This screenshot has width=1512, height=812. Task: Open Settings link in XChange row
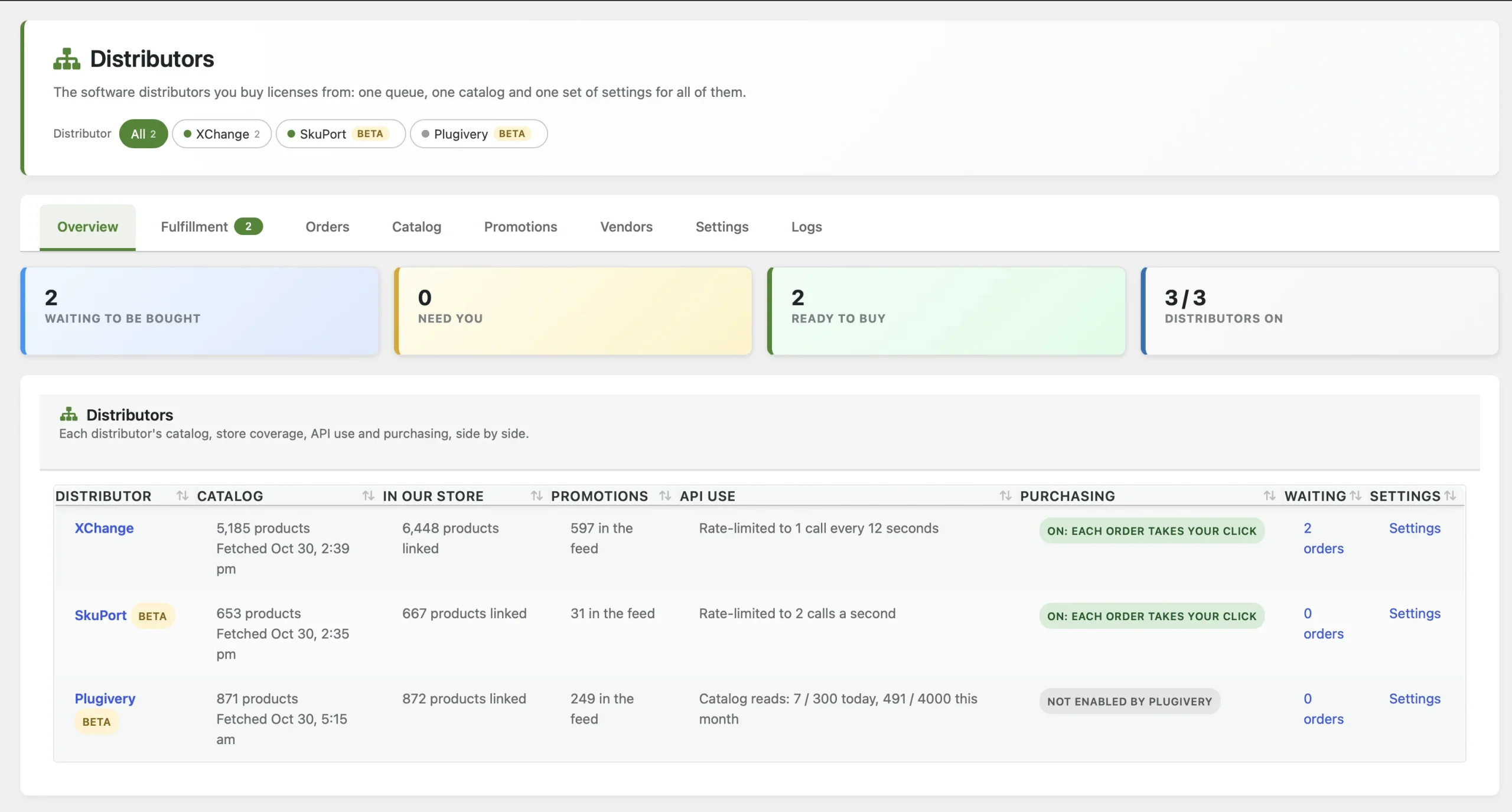click(1415, 528)
